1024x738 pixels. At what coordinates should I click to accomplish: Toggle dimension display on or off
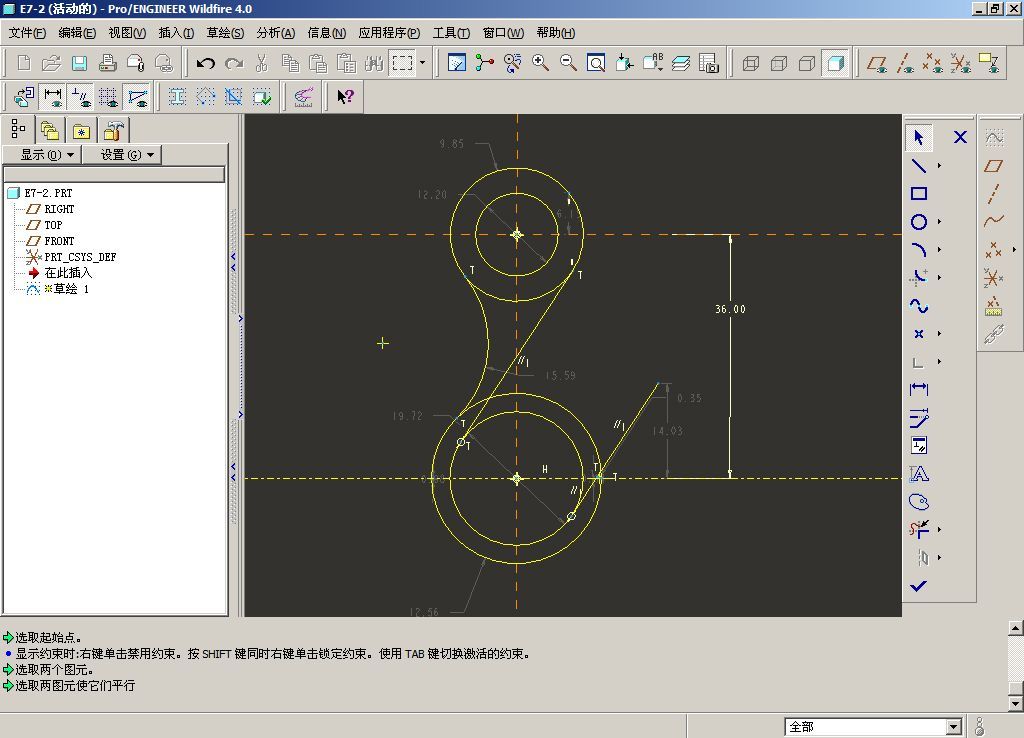tap(53, 97)
